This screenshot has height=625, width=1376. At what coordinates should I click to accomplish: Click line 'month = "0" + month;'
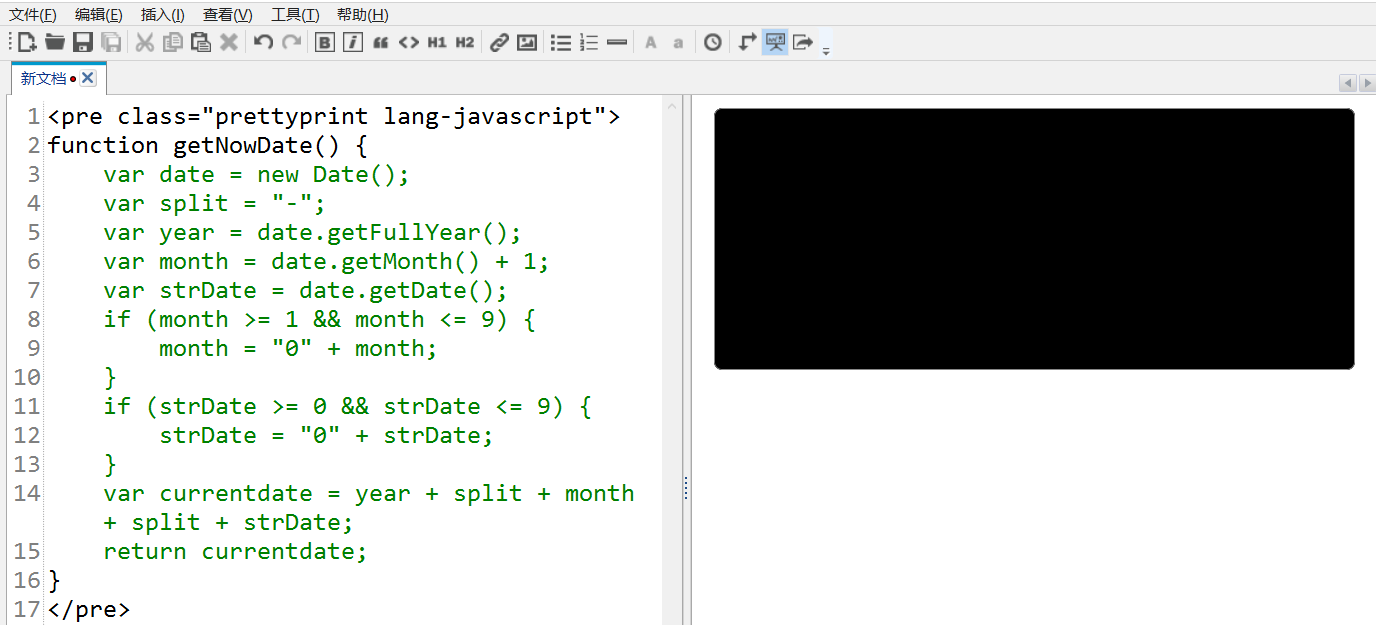[x=298, y=348]
